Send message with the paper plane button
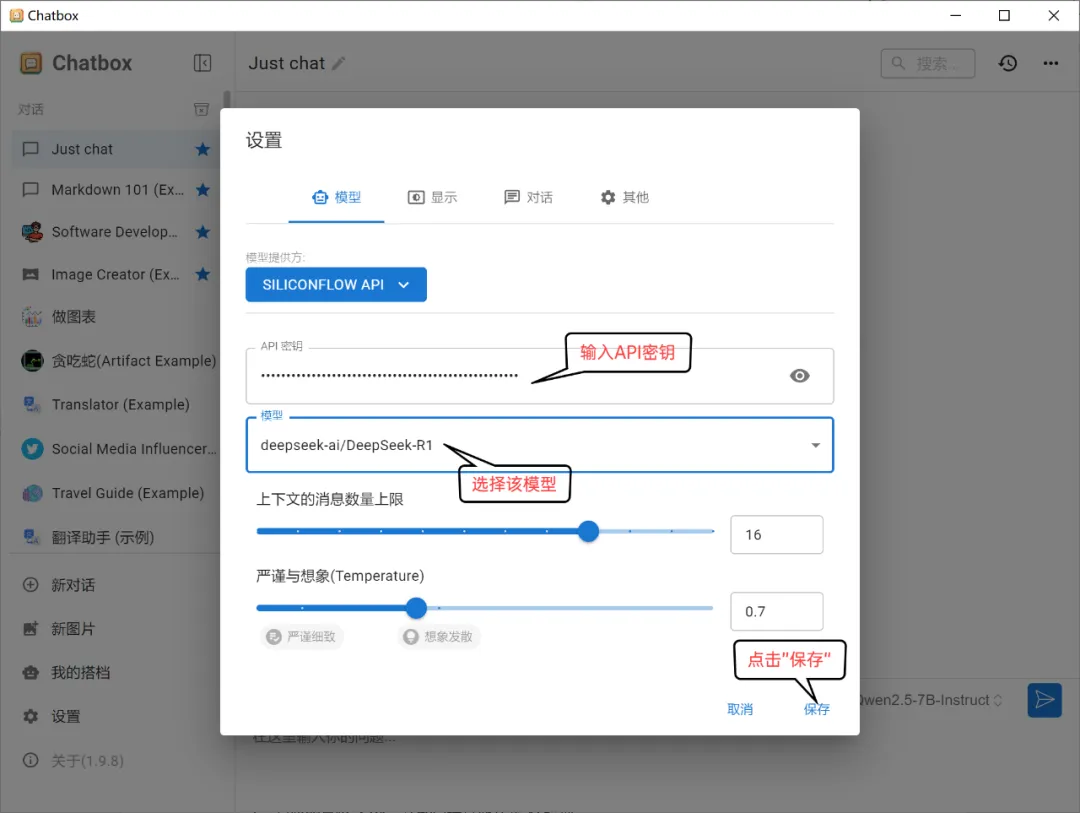 click(x=1044, y=700)
